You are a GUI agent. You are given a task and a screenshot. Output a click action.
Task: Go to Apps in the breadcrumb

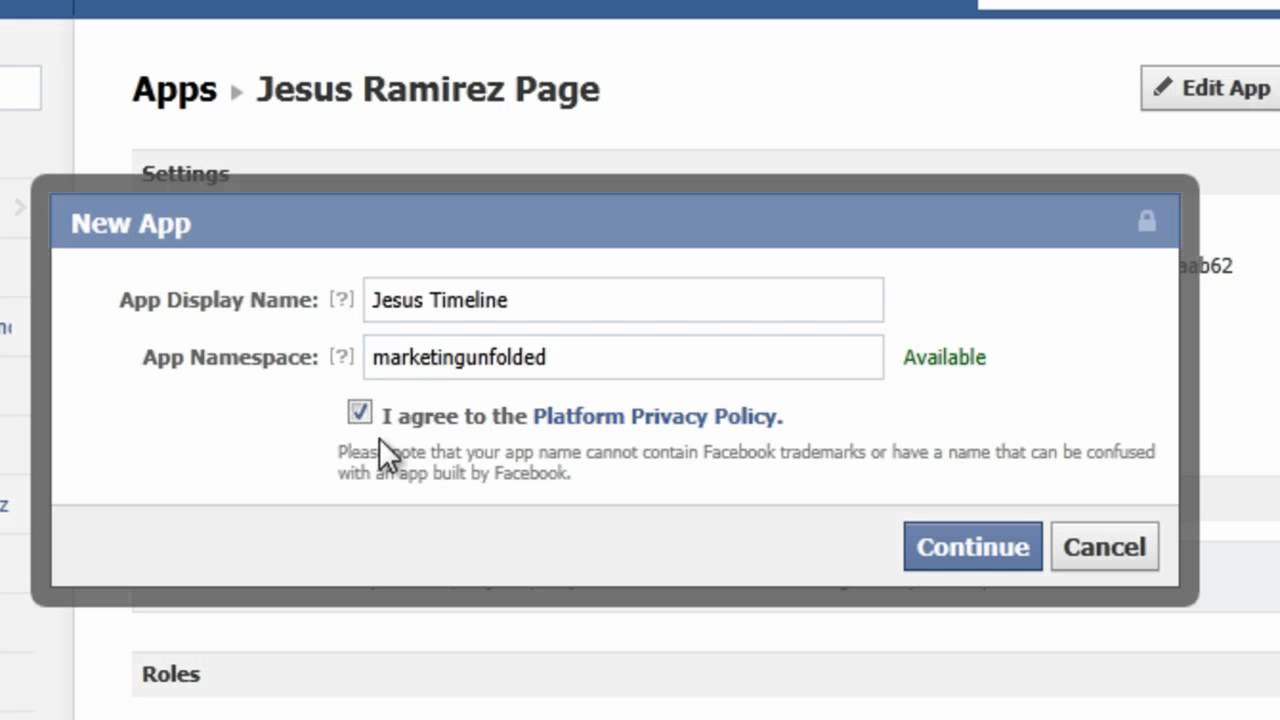coord(174,89)
